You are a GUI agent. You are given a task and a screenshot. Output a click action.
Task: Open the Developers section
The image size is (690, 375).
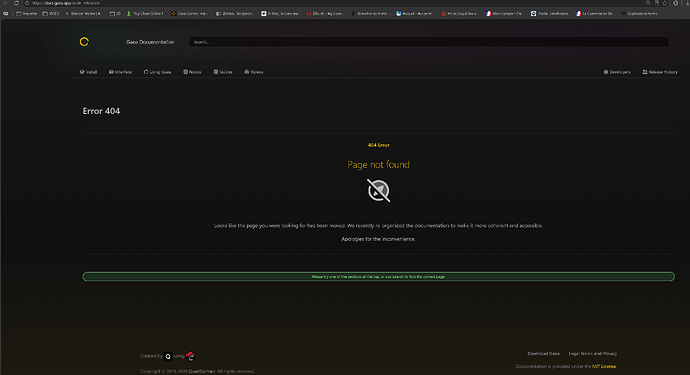point(617,72)
